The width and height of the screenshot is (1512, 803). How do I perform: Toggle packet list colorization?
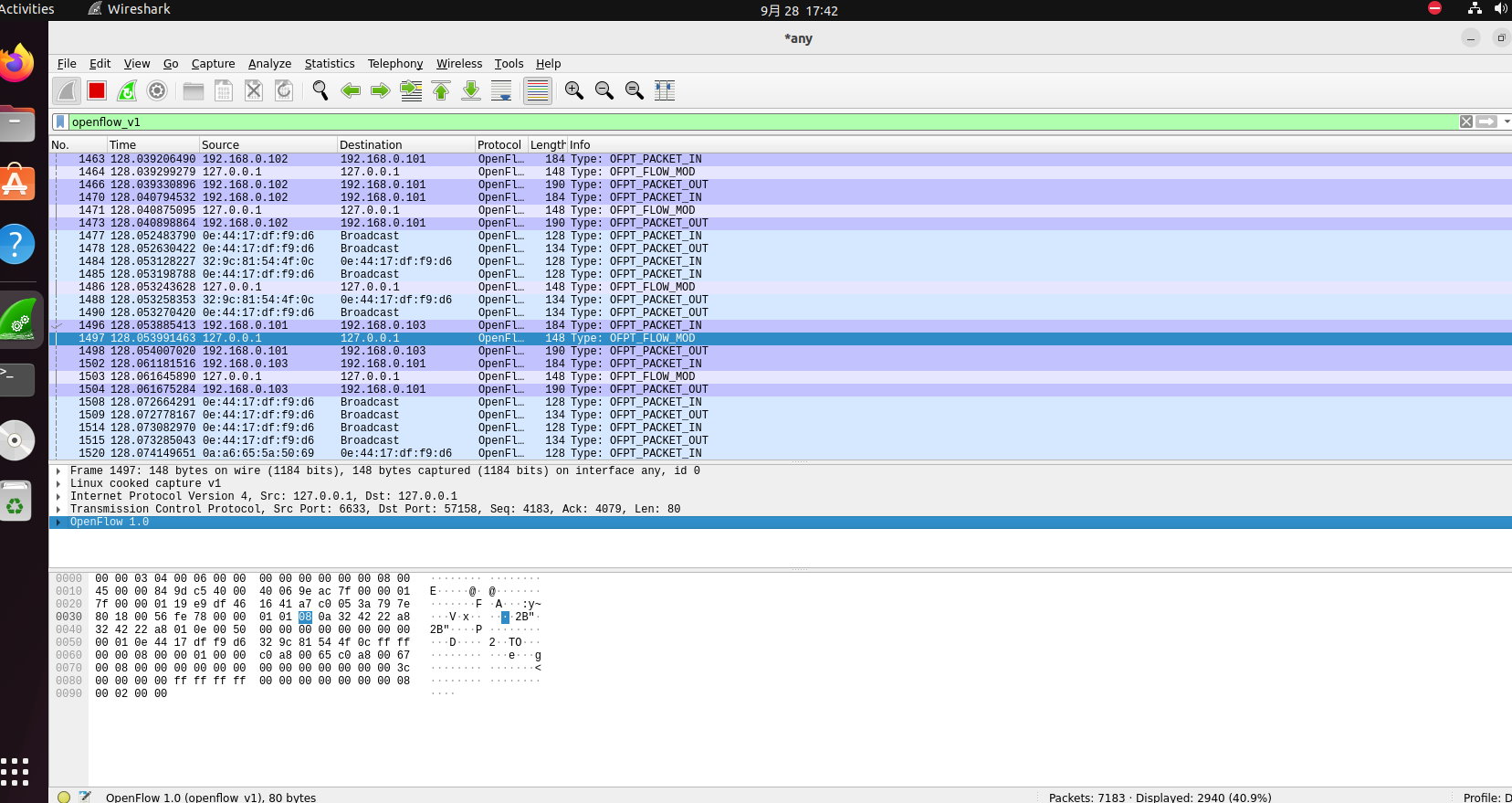pos(538,90)
